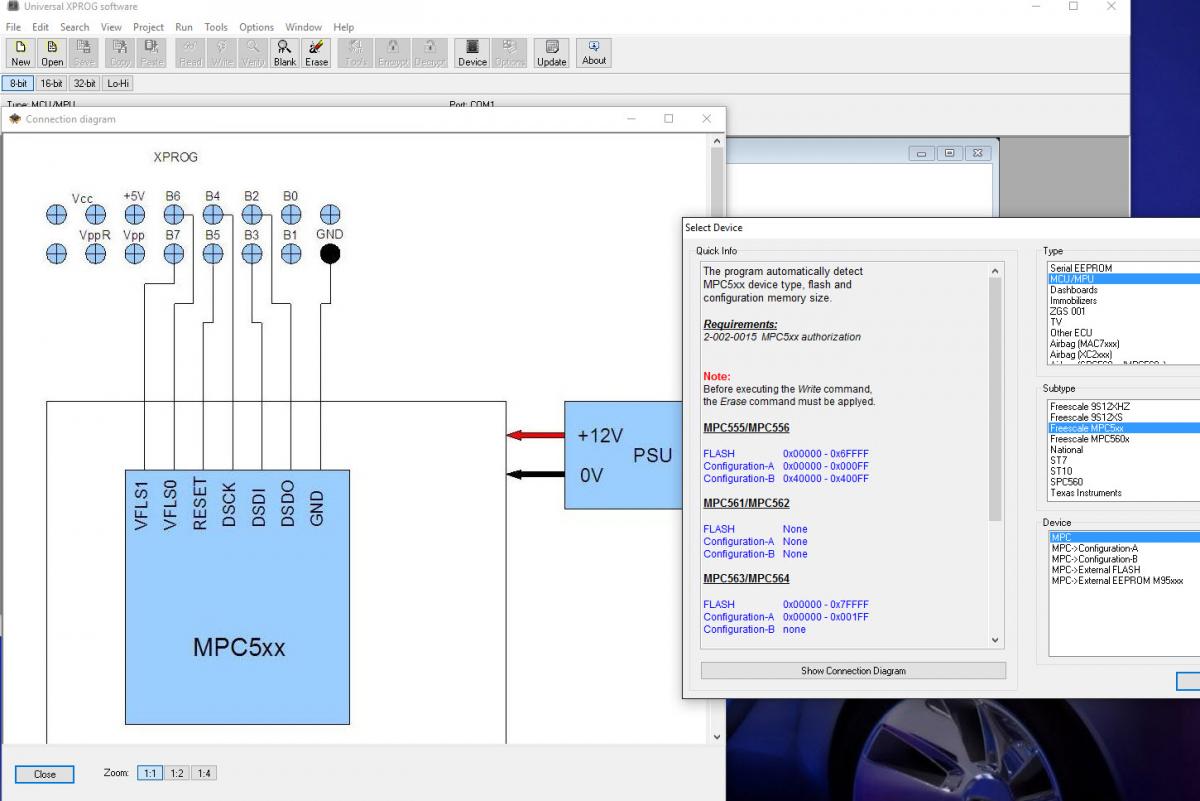1200x801 pixels.
Task: Open the Device selection toolbar icon
Action: 472,53
